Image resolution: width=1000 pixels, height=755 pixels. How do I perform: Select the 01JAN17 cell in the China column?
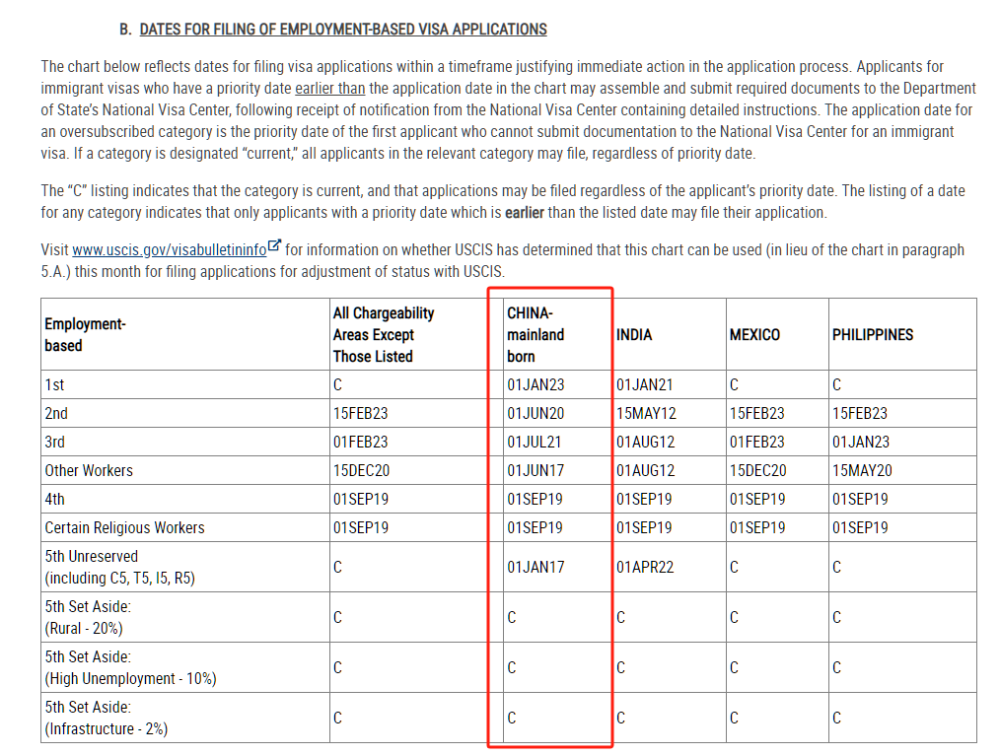click(x=535, y=567)
